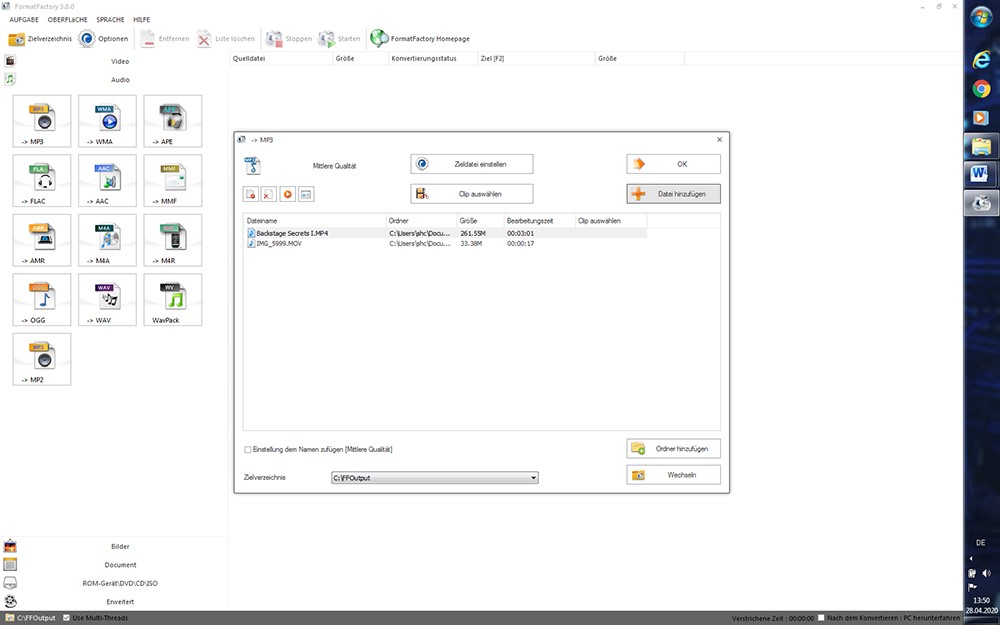Toggle the Use Multi-Threads checkbox
The image size is (1000, 625).
tap(66, 617)
